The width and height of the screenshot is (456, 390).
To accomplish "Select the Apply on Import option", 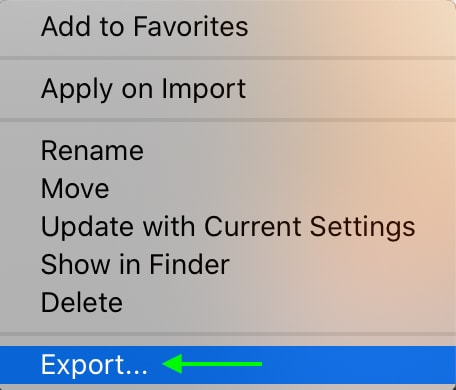I will [x=228, y=89].
